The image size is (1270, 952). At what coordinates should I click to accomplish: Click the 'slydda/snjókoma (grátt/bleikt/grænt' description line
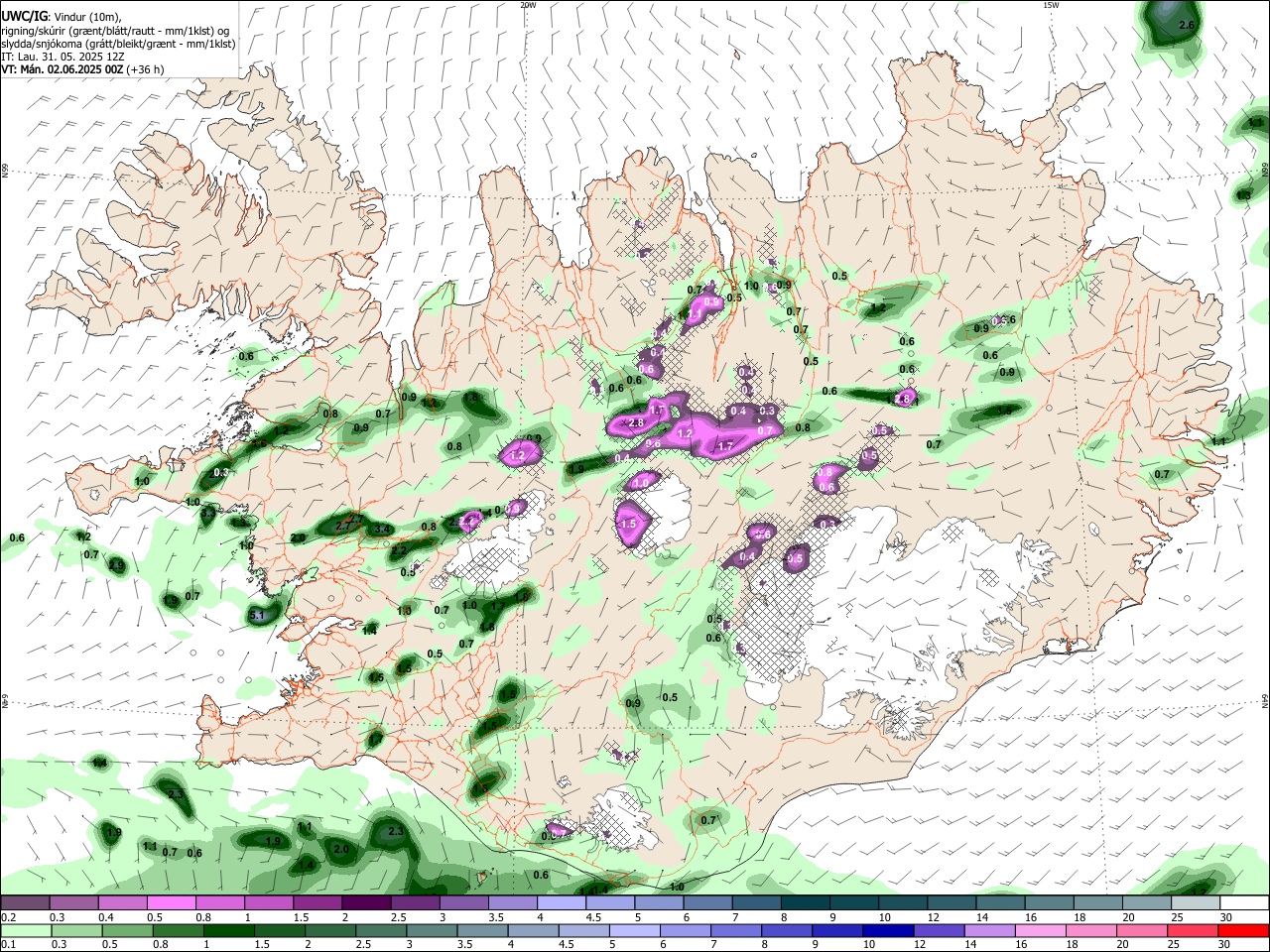pyautogui.click(x=118, y=44)
